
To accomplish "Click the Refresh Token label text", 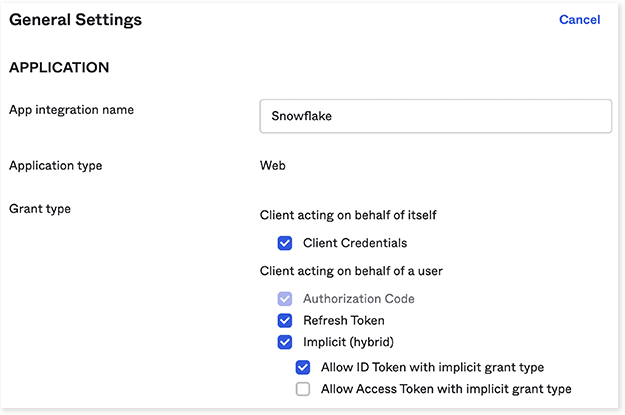I will click(344, 321).
